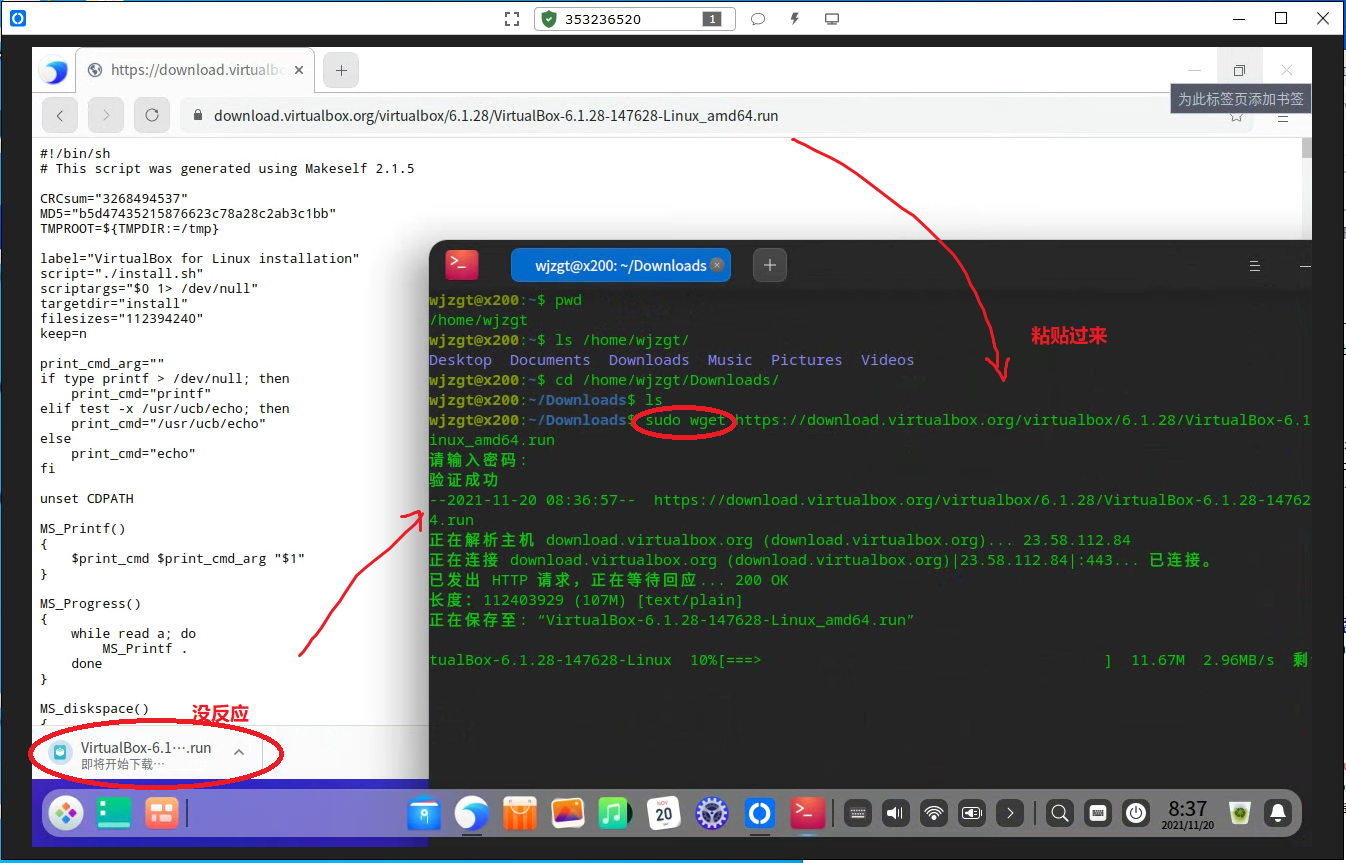
Task: Open a new browser tab
Action: 341,70
